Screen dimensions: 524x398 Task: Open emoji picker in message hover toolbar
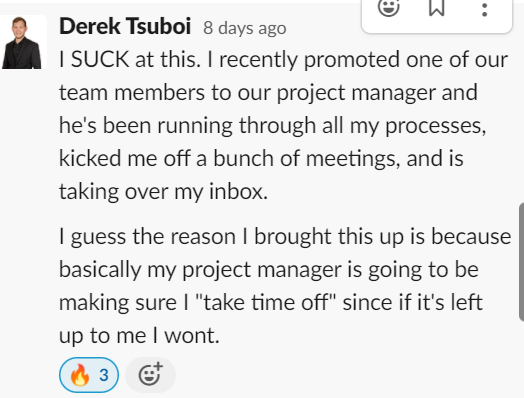[x=389, y=7]
